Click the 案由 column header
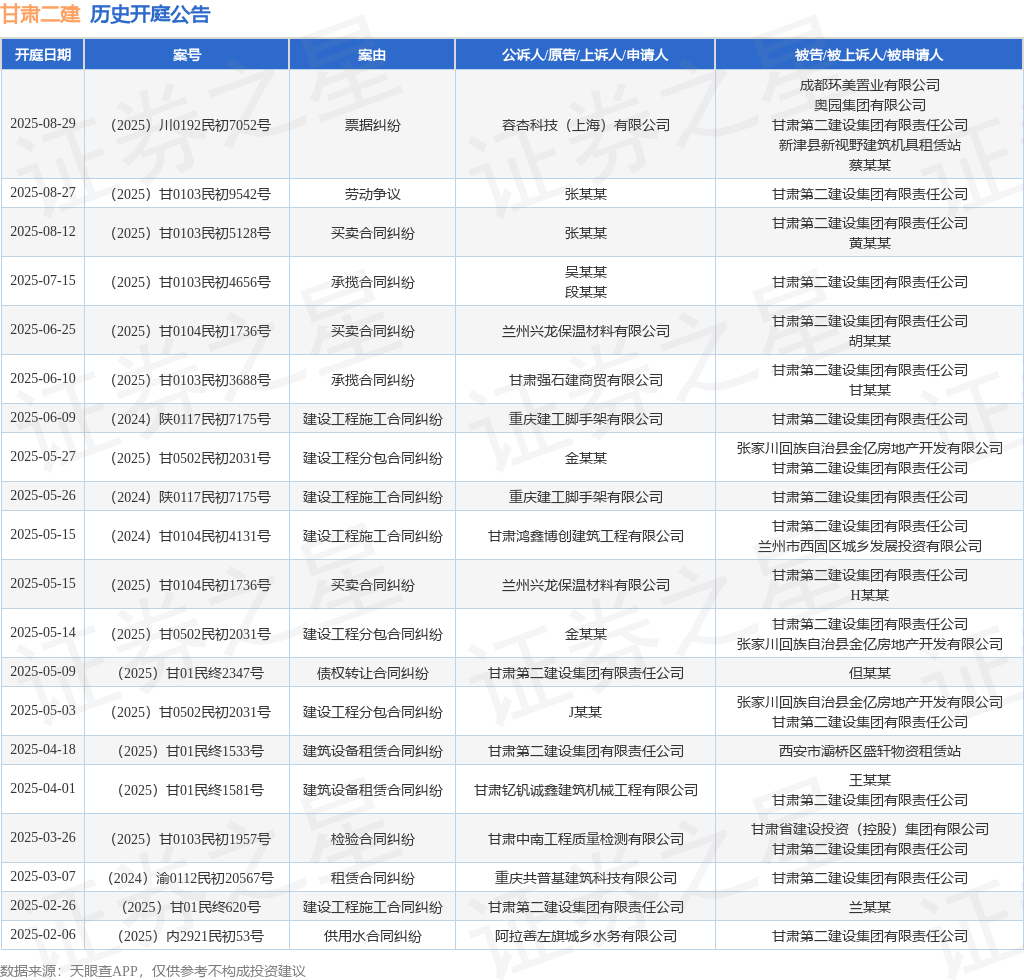The height and width of the screenshot is (980, 1024). tap(372, 55)
